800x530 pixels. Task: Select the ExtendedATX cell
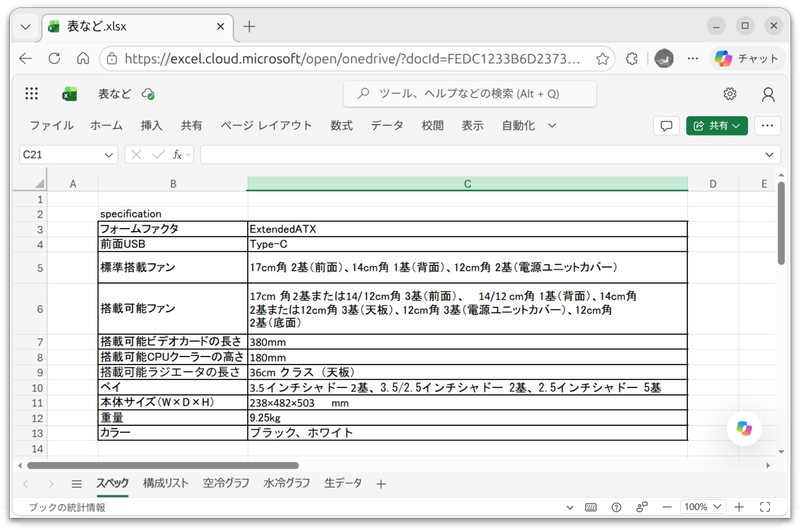(x=467, y=229)
